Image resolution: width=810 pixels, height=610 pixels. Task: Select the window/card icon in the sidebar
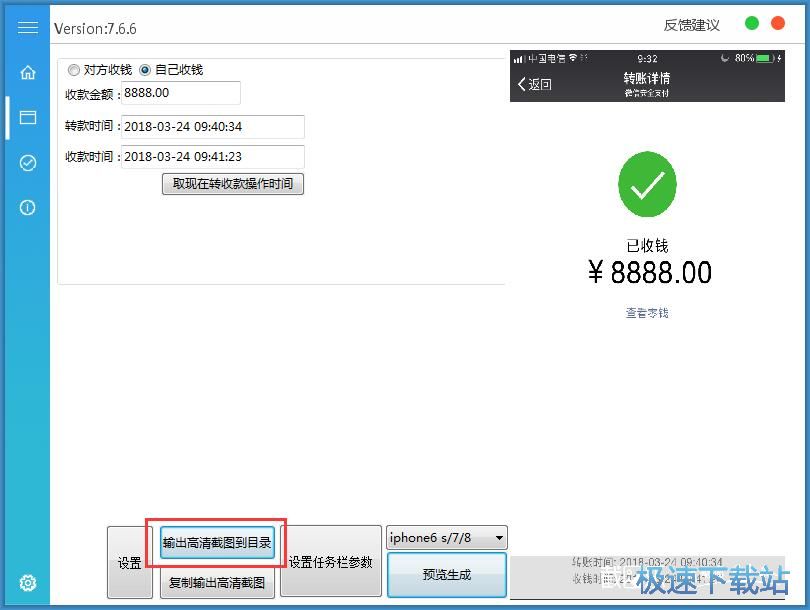[27, 117]
